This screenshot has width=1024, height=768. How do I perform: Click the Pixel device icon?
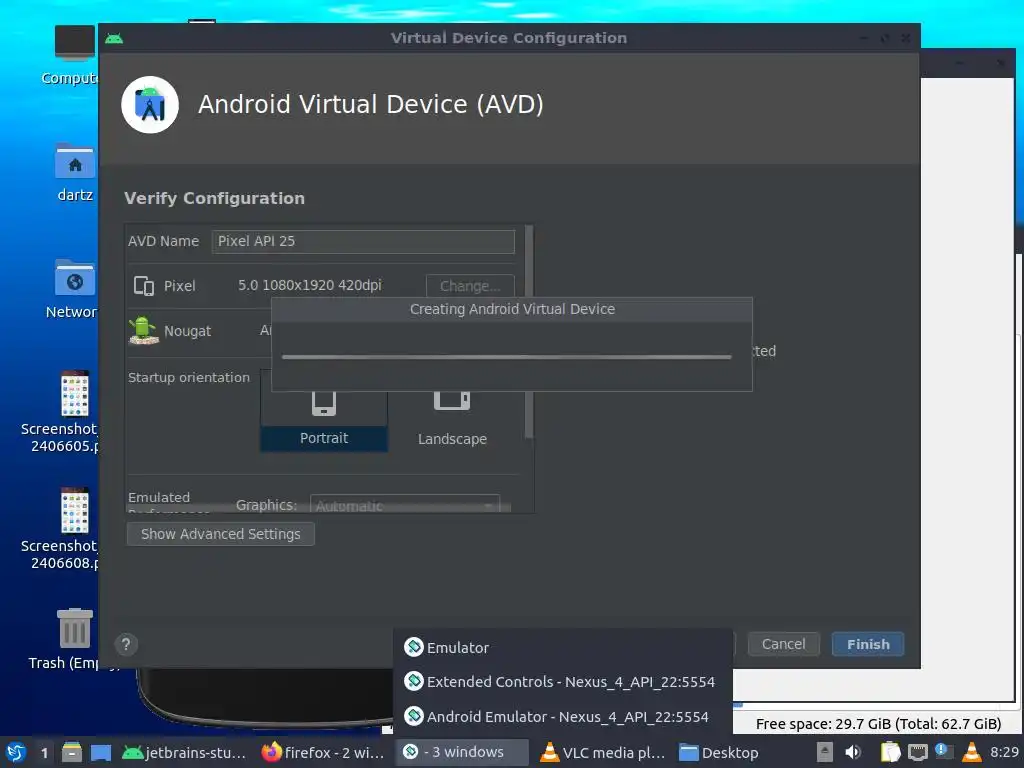(x=144, y=286)
